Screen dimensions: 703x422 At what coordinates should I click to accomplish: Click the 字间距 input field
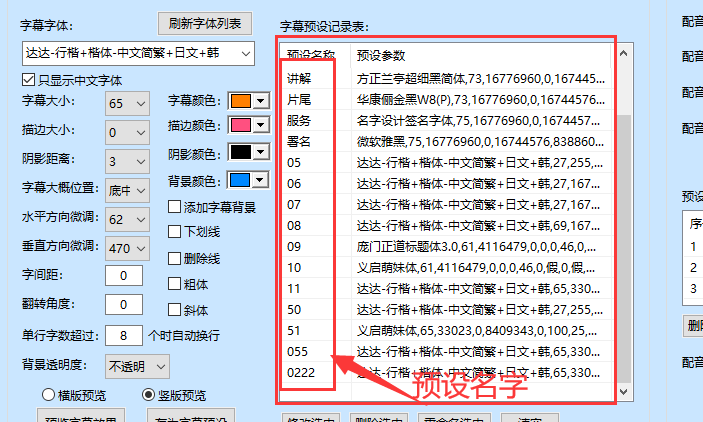coord(124,275)
